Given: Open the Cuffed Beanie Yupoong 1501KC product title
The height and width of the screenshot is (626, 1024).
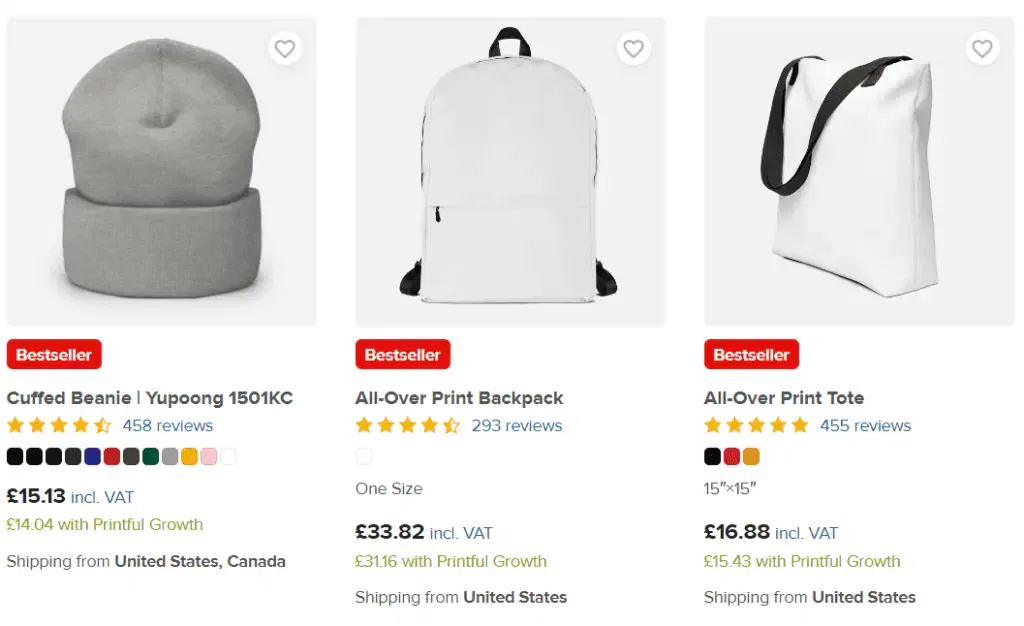Looking at the screenshot, I should tap(150, 397).
